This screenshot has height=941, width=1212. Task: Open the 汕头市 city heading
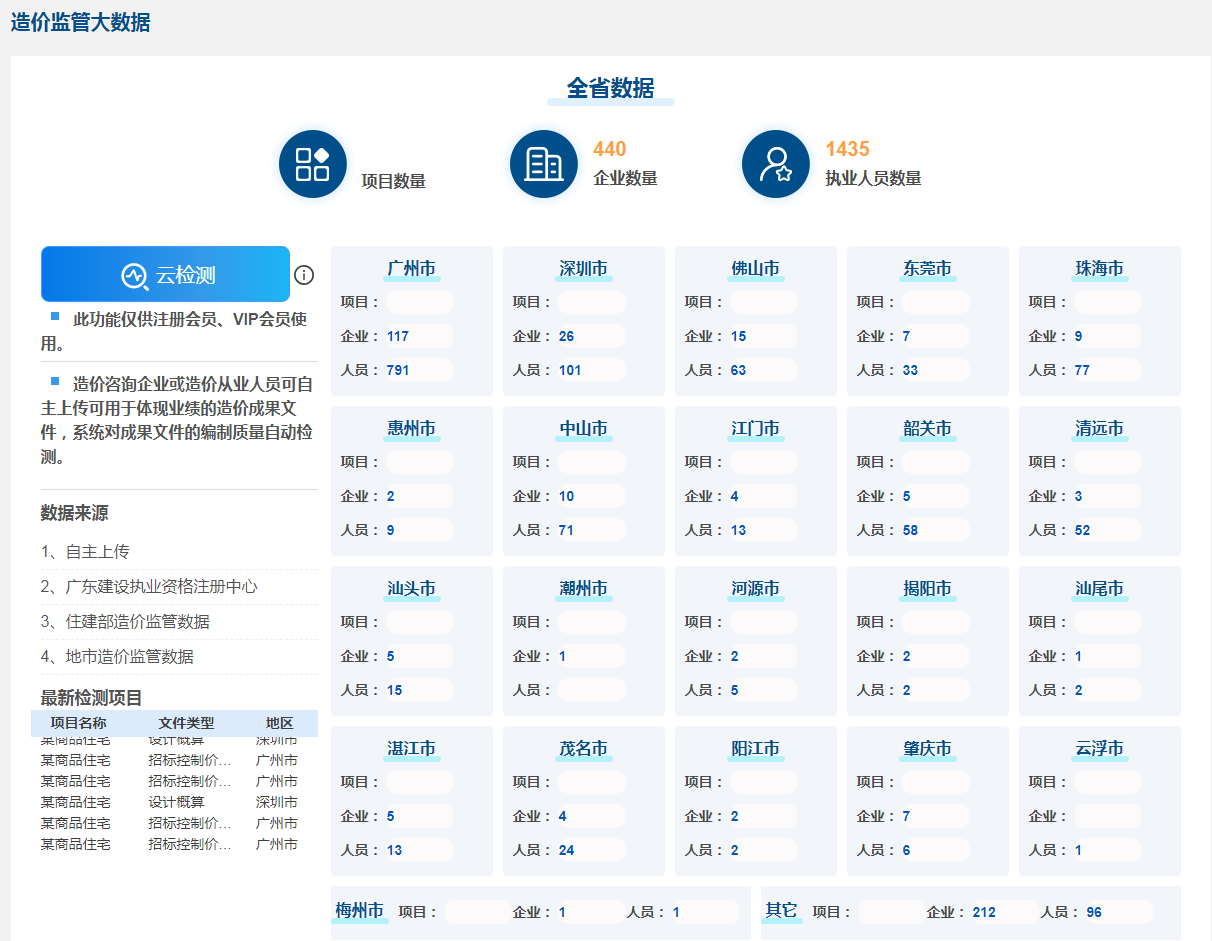pyautogui.click(x=411, y=589)
